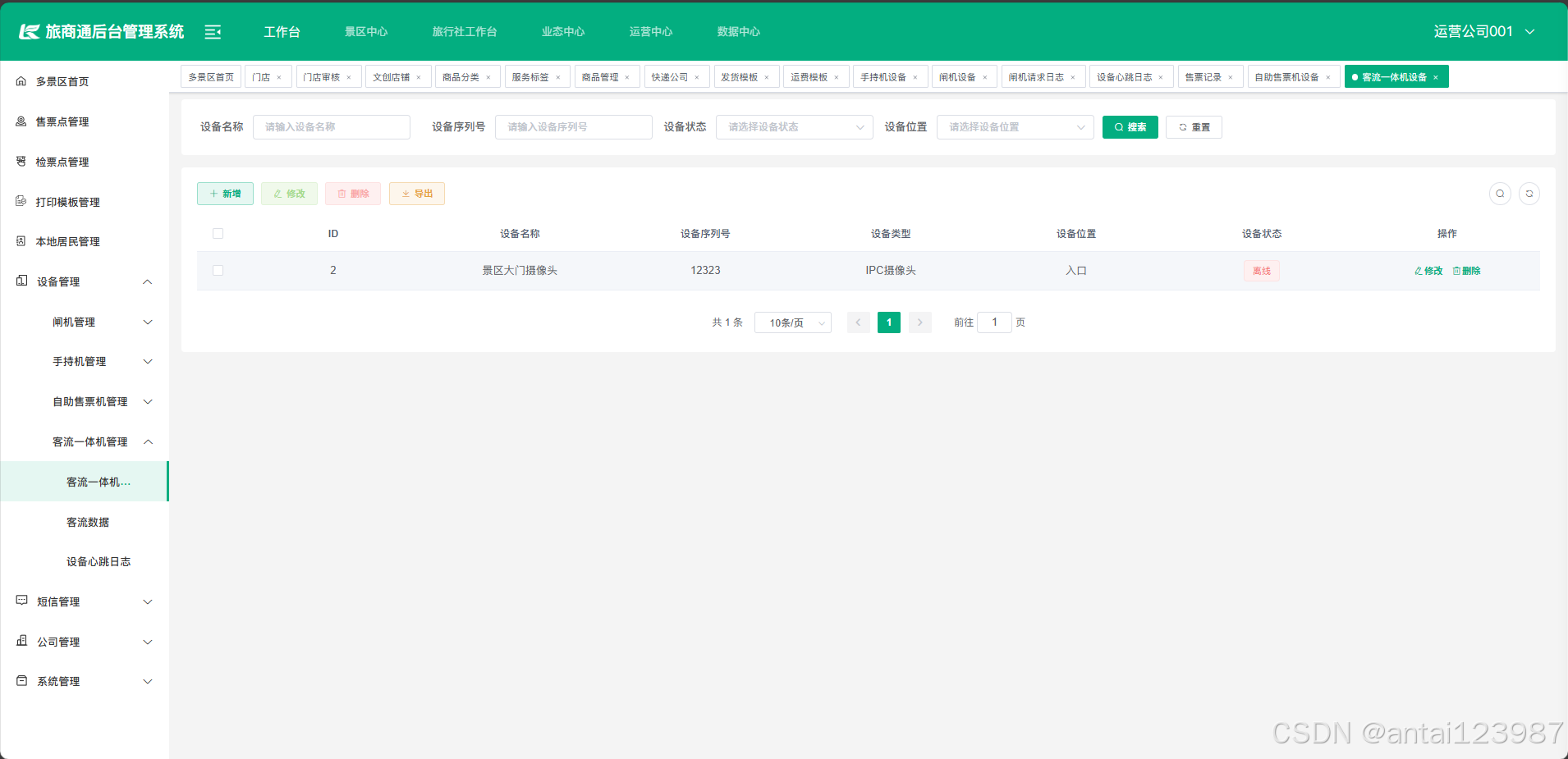Click 修改 link in 景区大门摄像头 row
This screenshot has height=759, width=1568.
(1428, 271)
